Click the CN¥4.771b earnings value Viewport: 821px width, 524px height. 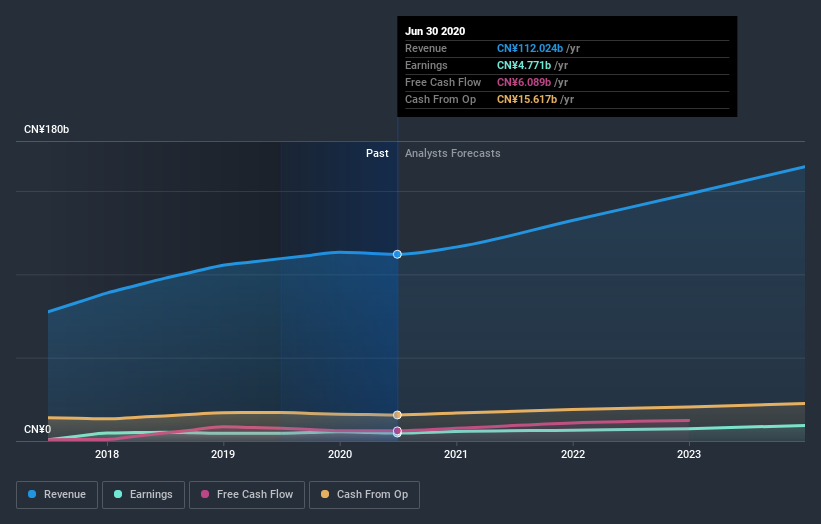coord(524,65)
